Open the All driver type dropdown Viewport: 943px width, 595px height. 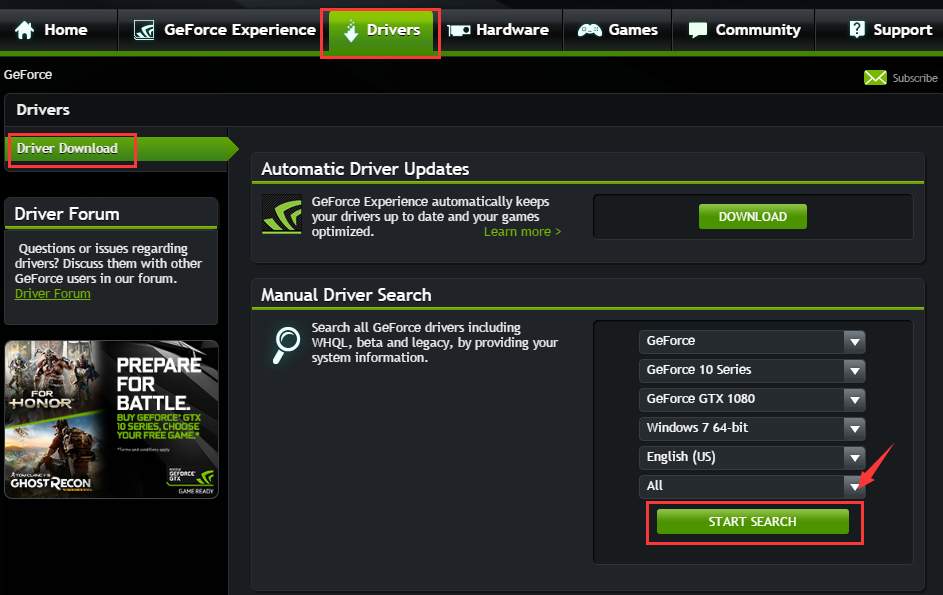(x=752, y=486)
